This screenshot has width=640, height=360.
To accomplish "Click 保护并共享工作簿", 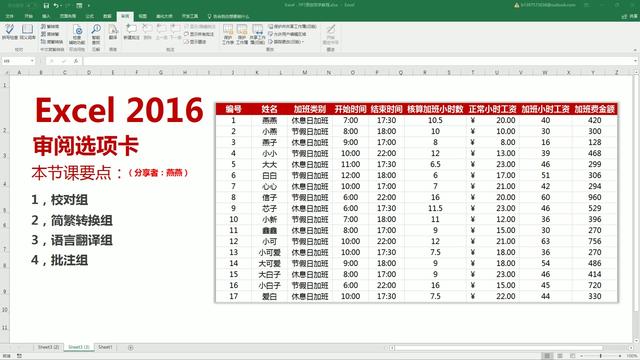I will tap(292, 27).
